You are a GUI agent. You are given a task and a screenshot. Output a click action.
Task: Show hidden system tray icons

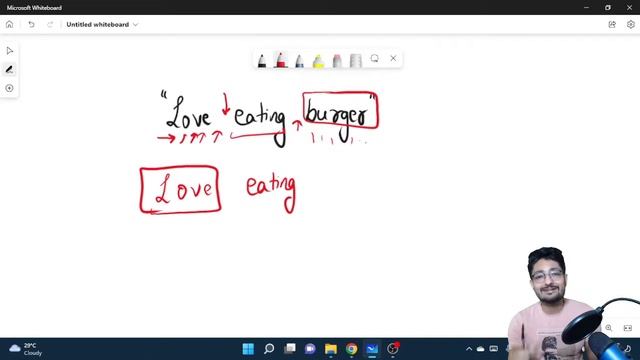click(469, 349)
